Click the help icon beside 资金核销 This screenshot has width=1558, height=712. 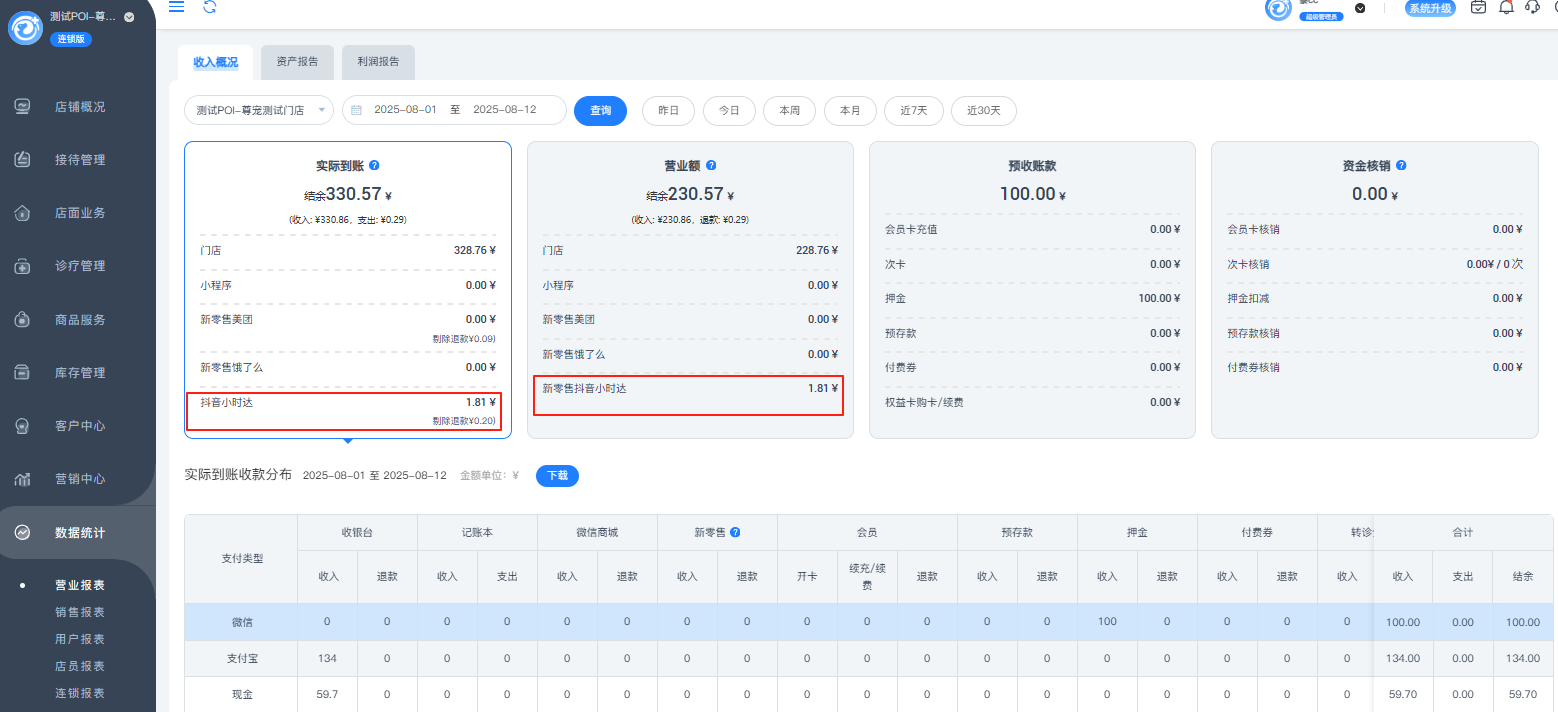pyautogui.click(x=1401, y=165)
